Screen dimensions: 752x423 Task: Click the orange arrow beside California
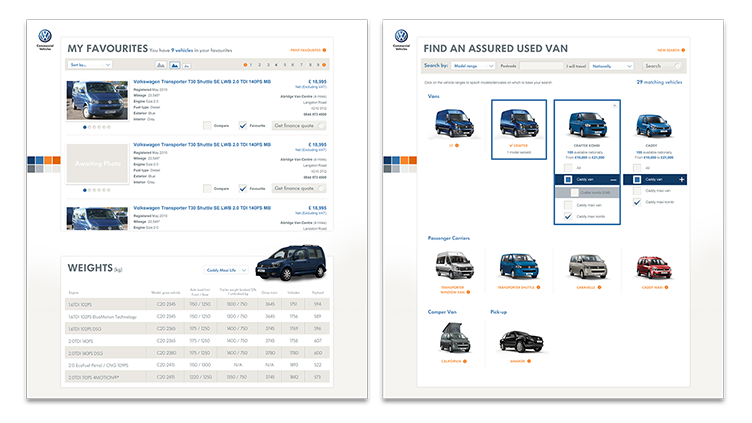465,361
